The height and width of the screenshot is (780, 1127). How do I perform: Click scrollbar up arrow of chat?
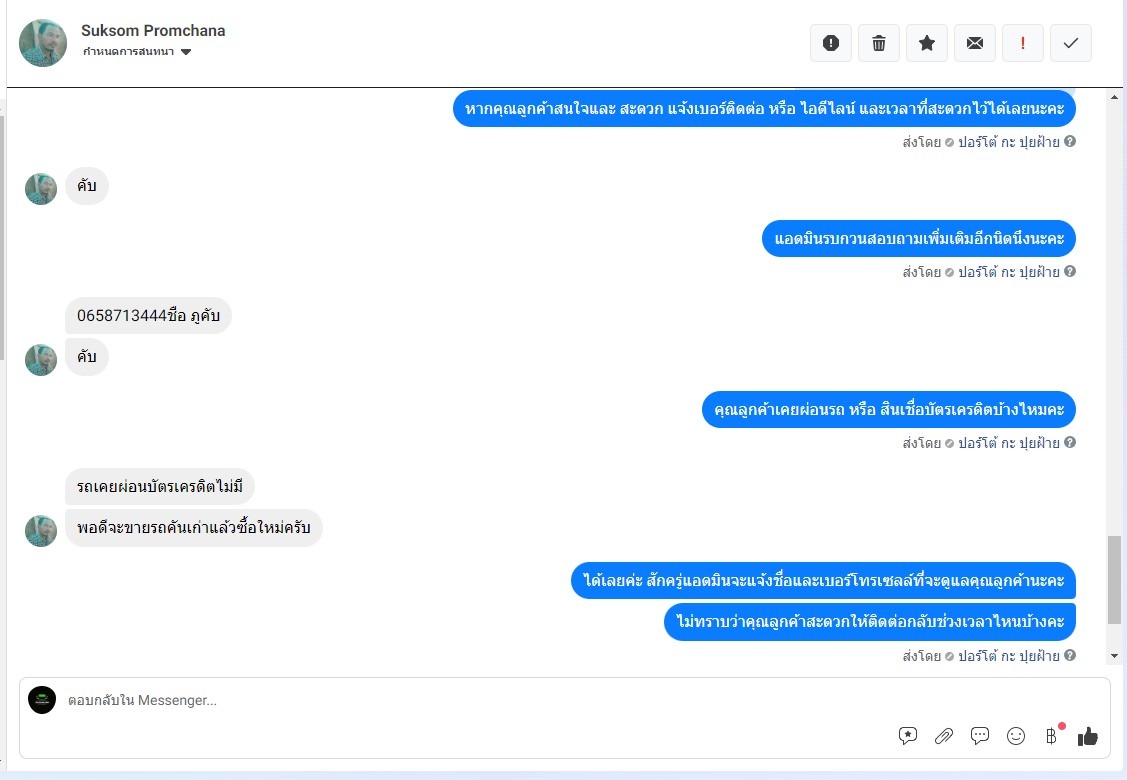click(x=1114, y=97)
